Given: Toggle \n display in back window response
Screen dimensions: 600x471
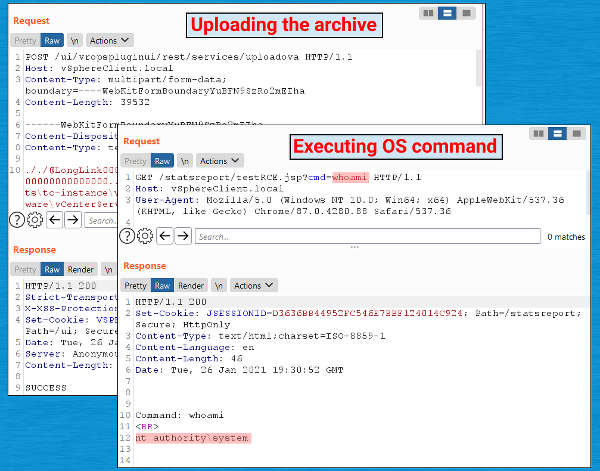Looking at the screenshot, I should click(108, 269).
